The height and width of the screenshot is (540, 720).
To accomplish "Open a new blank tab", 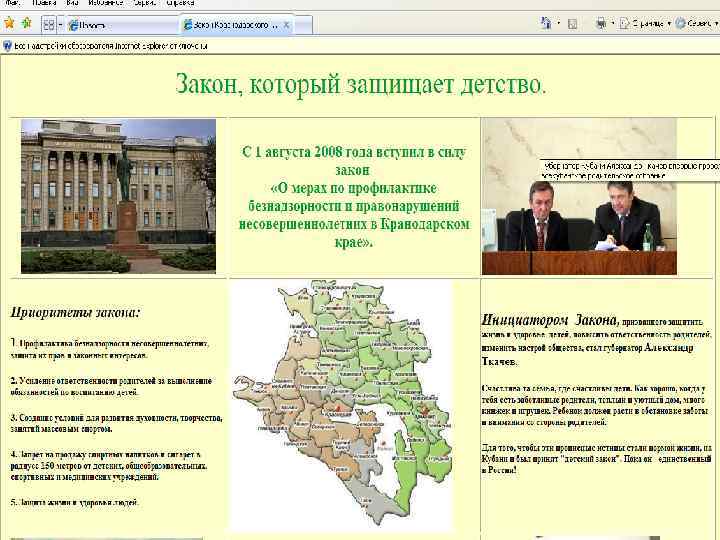I will [304, 25].
